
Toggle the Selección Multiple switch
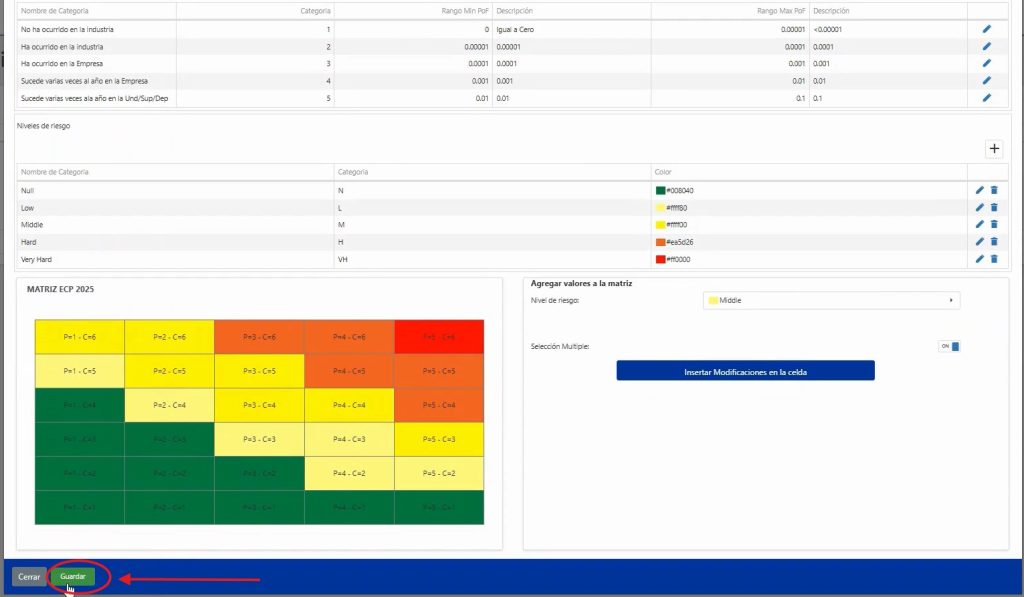pyautogui.click(x=949, y=347)
